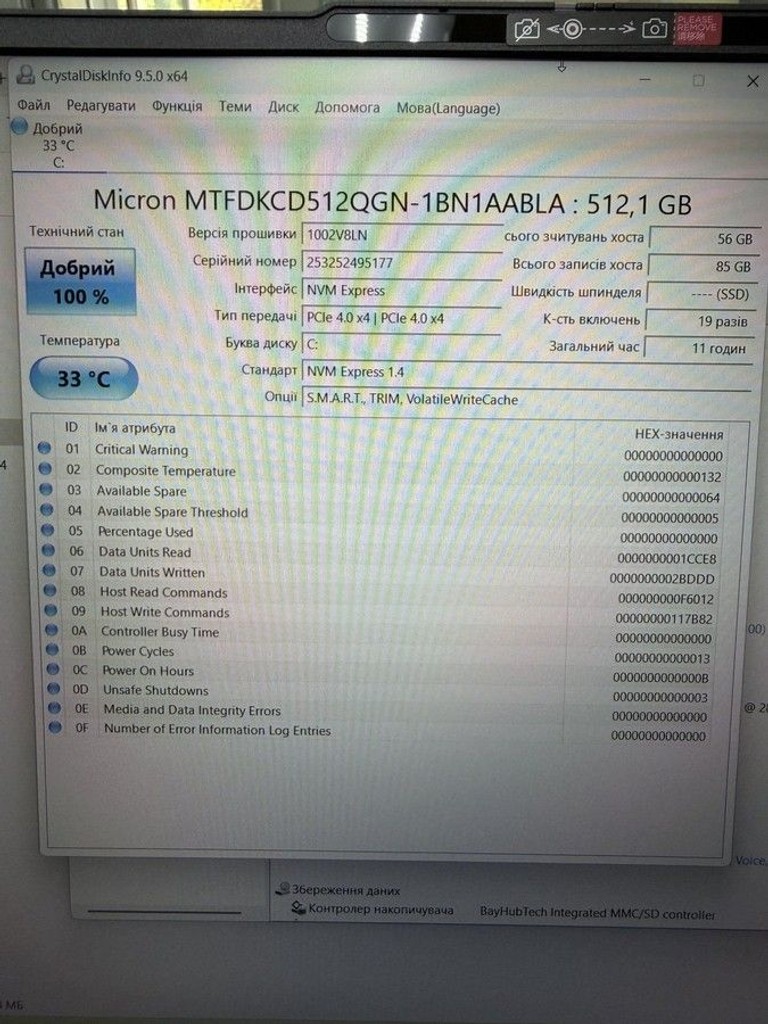Click the status dot of Power On Hours row
Viewport: 768px width, 1024px height.
point(54,669)
